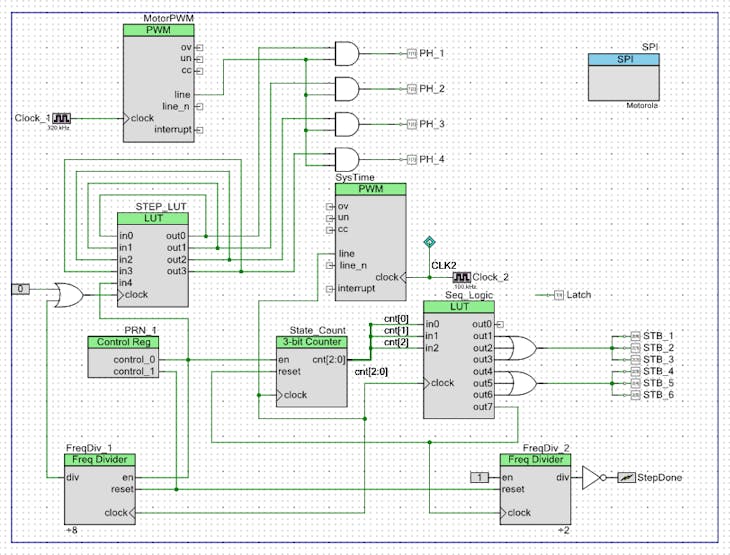Viewport: 730px width, 555px height.
Task: Select the PH_4 output pin
Action: [x=412, y=160]
